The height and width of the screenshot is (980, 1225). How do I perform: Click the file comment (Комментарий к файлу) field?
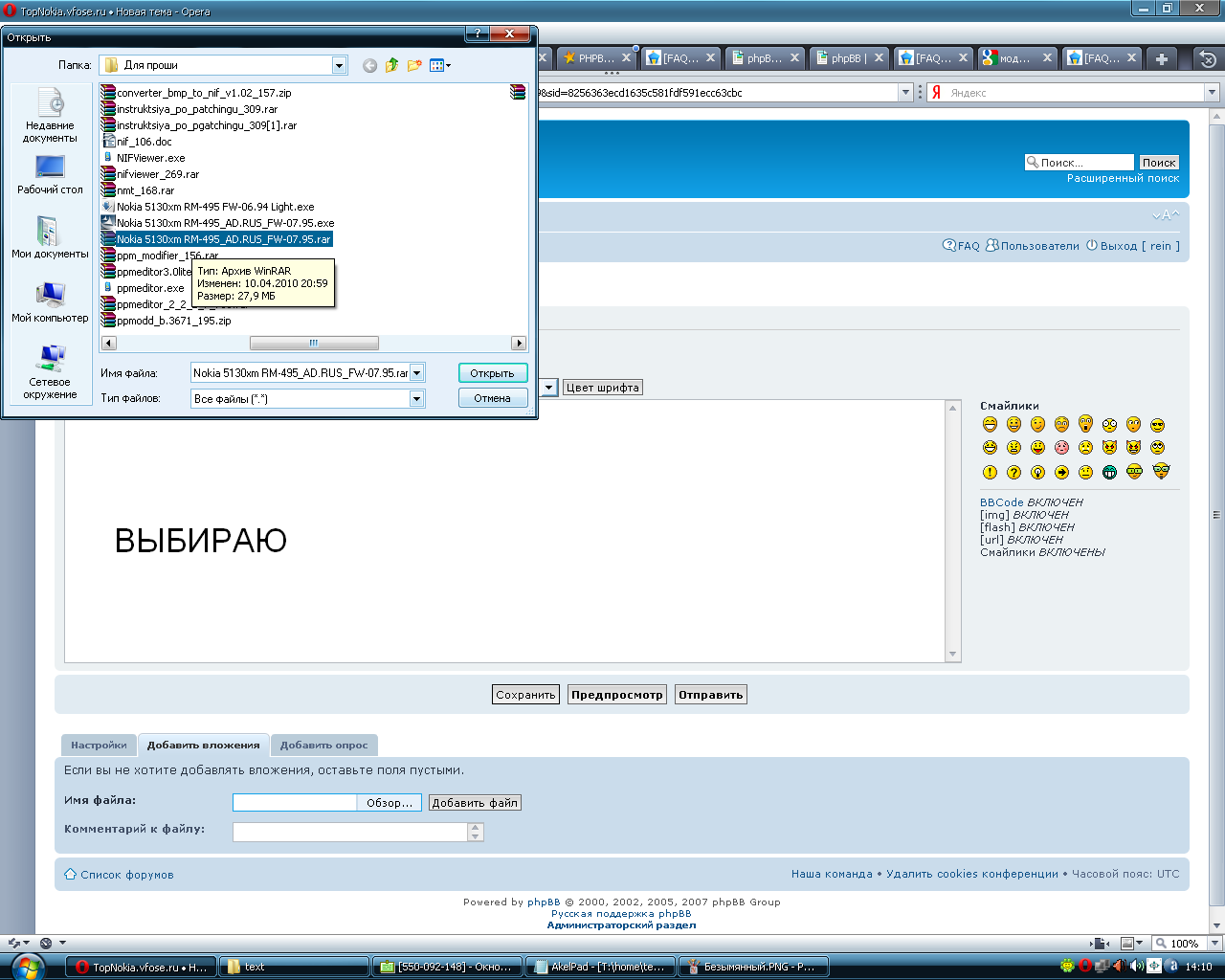pyautogui.click(x=349, y=833)
